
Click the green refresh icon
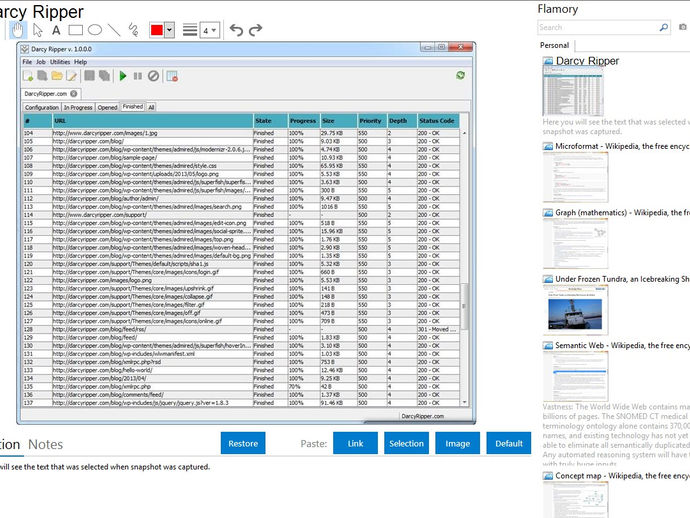click(460, 75)
